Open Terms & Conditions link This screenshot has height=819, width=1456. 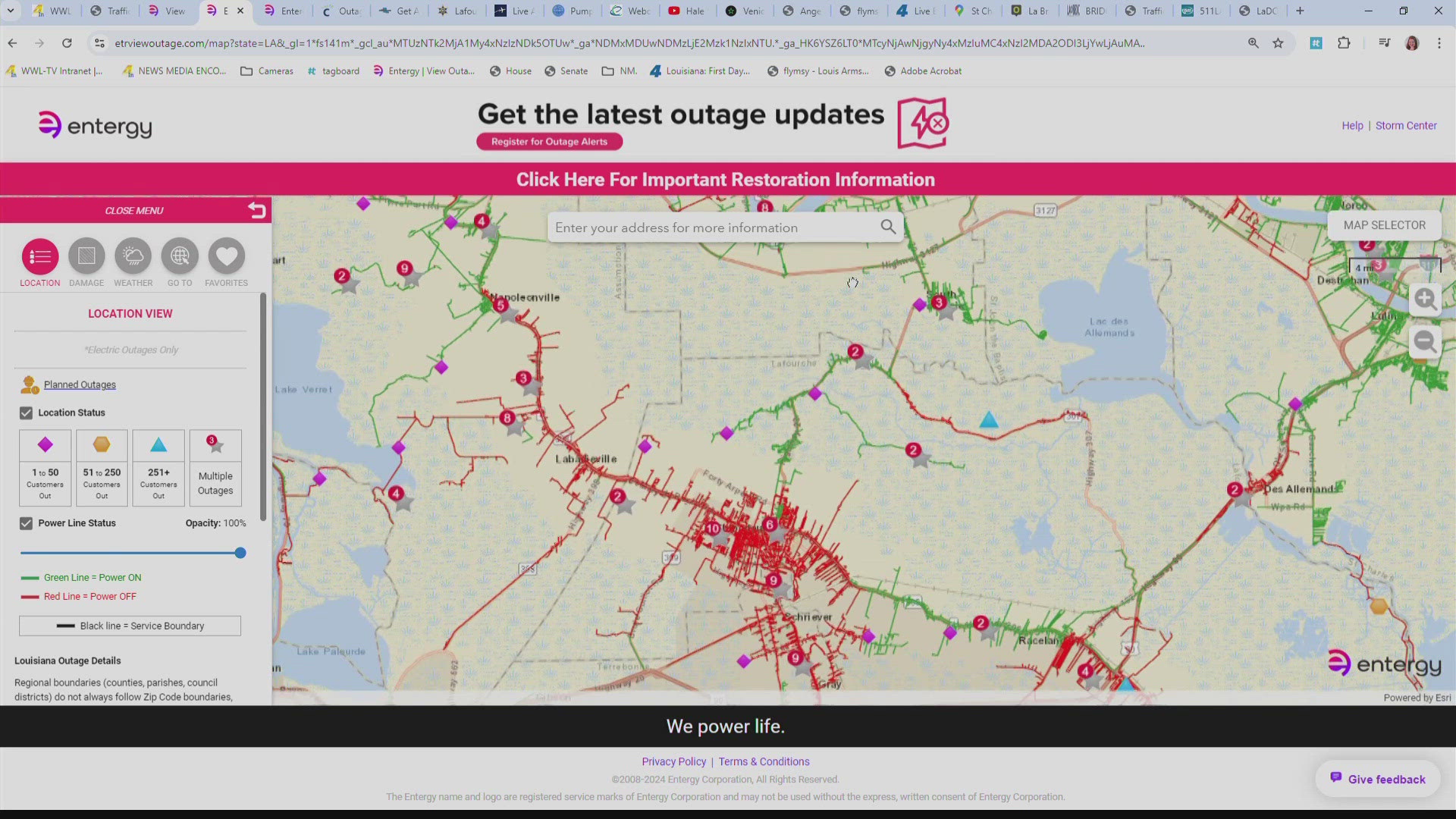[764, 762]
